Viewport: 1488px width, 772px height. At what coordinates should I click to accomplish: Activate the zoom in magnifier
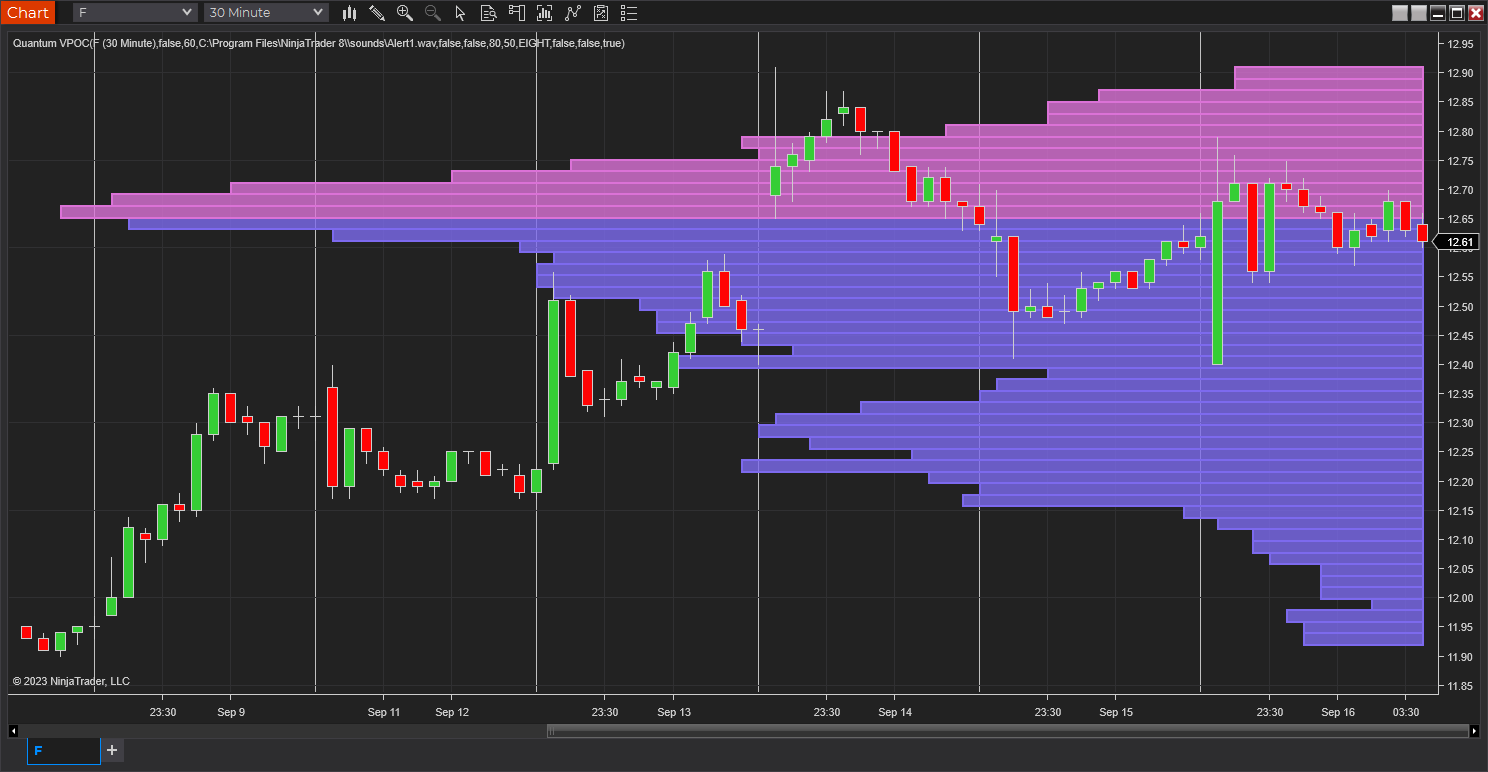tap(405, 13)
